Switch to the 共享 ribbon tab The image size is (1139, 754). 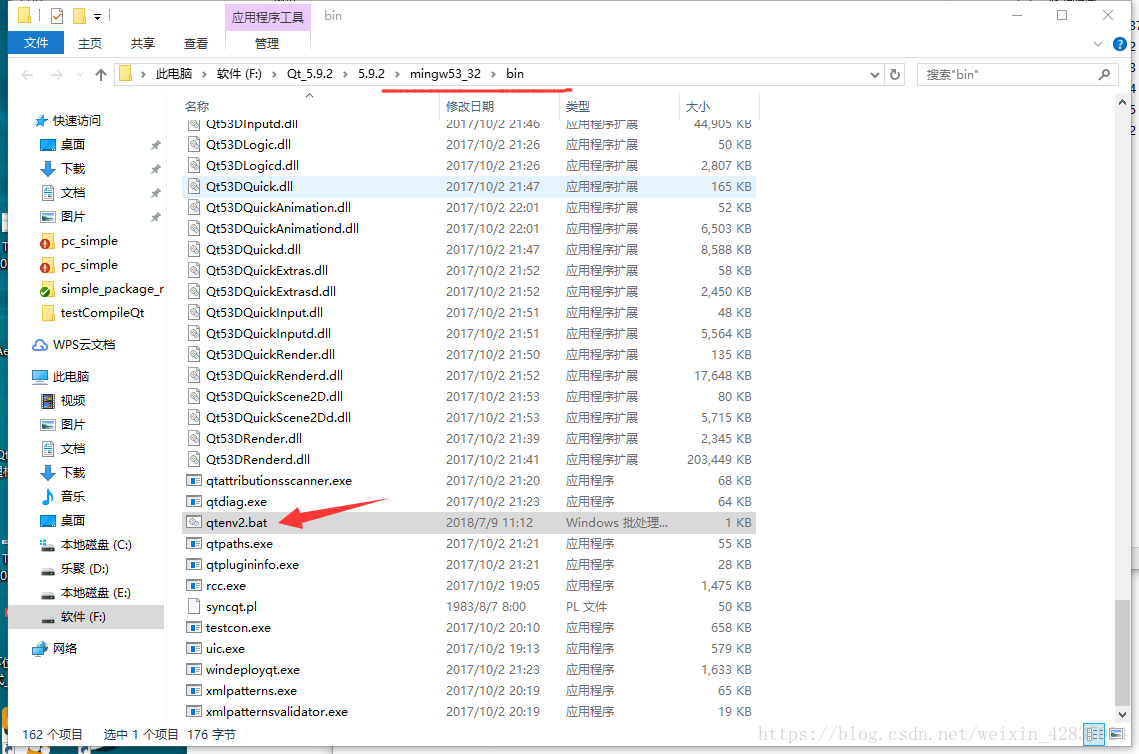pos(142,44)
